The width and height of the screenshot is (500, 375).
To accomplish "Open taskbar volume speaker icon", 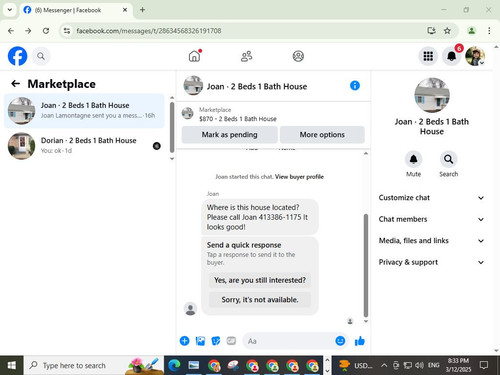I will 419,365.
